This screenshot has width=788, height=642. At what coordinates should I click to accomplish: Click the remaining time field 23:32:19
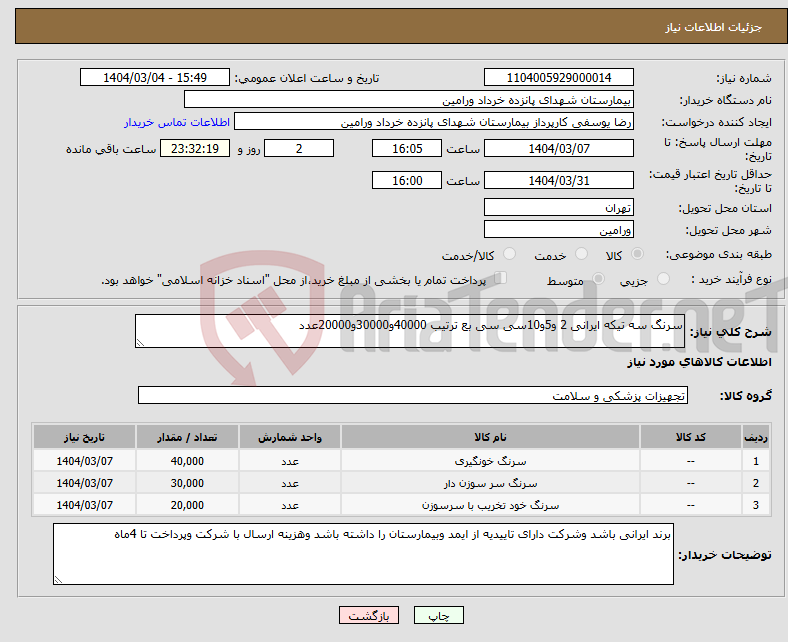[194, 148]
